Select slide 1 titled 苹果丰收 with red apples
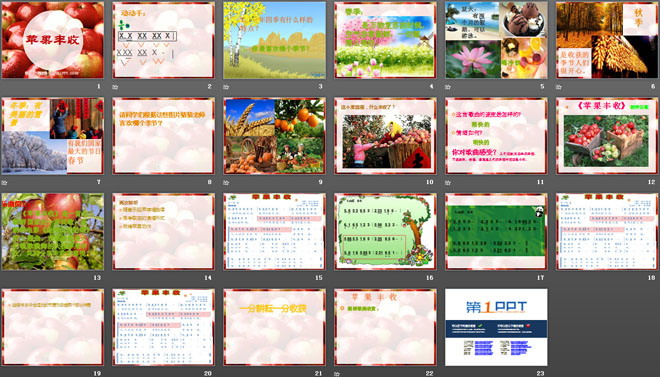 (53, 40)
